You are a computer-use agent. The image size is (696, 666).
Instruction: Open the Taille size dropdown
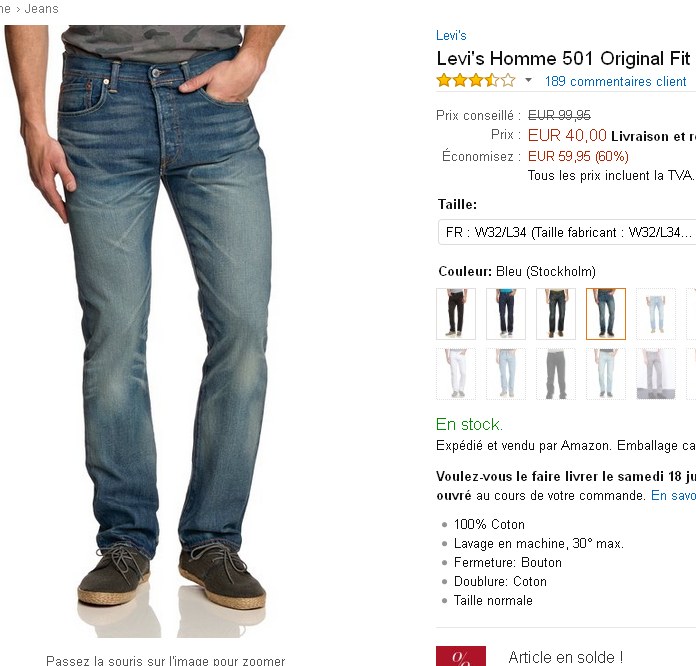[567, 232]
